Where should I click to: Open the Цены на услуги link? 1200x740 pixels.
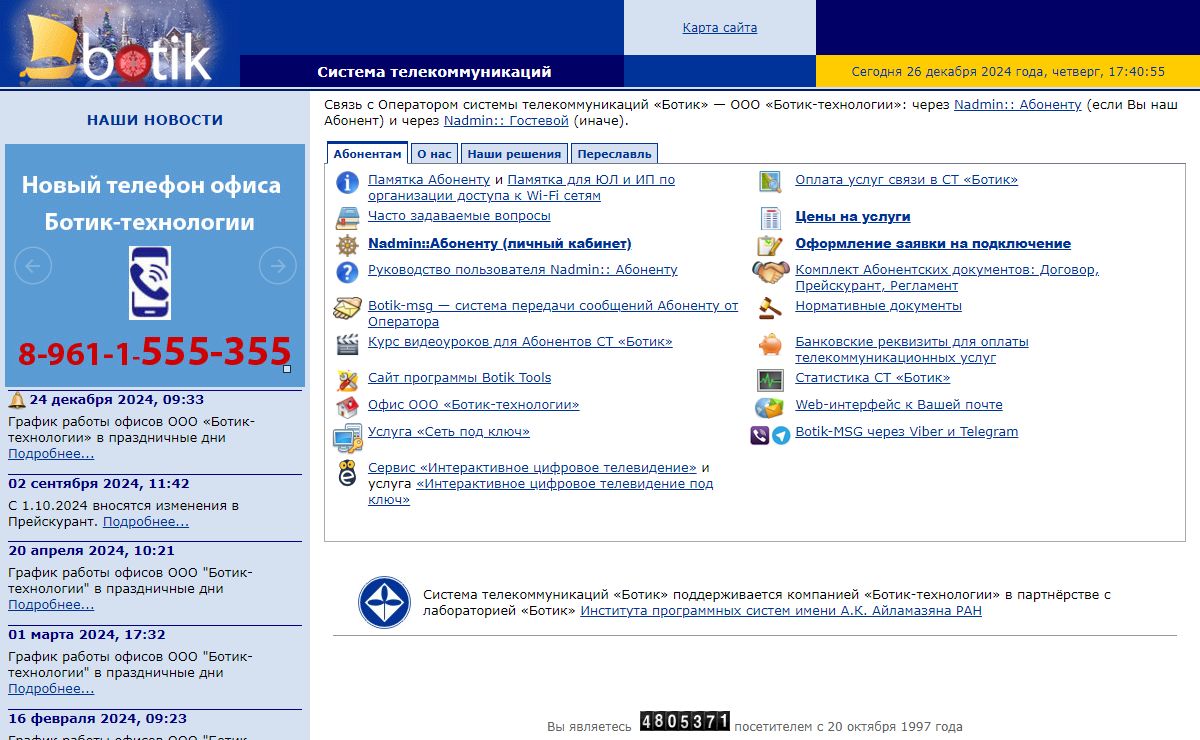pyautogui.click(x=853, y=216)
